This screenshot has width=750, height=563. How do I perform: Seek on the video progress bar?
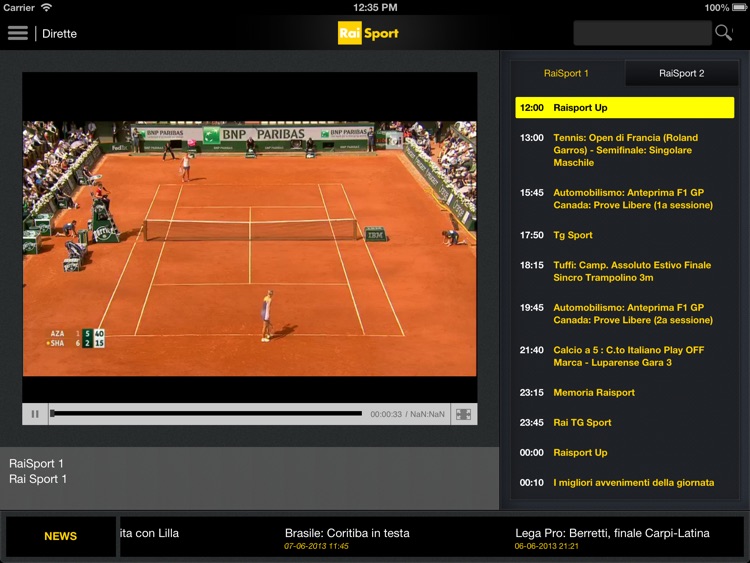tap(206, 414)
